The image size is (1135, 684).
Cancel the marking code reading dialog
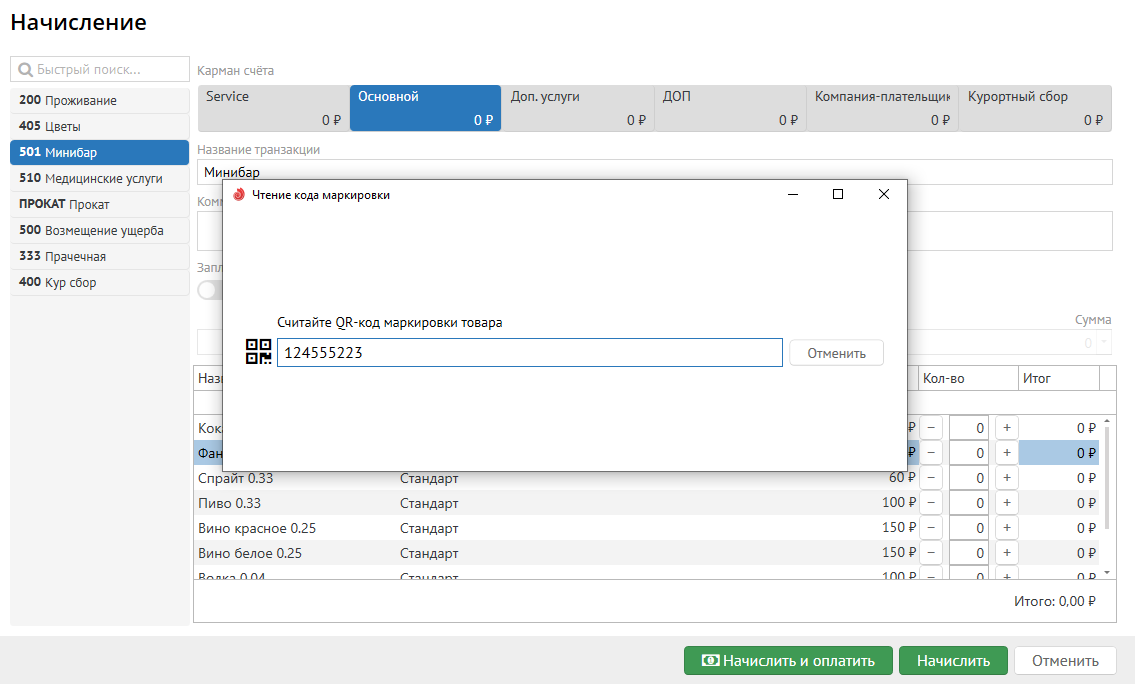pyautogui.click(x=836, y=353)
